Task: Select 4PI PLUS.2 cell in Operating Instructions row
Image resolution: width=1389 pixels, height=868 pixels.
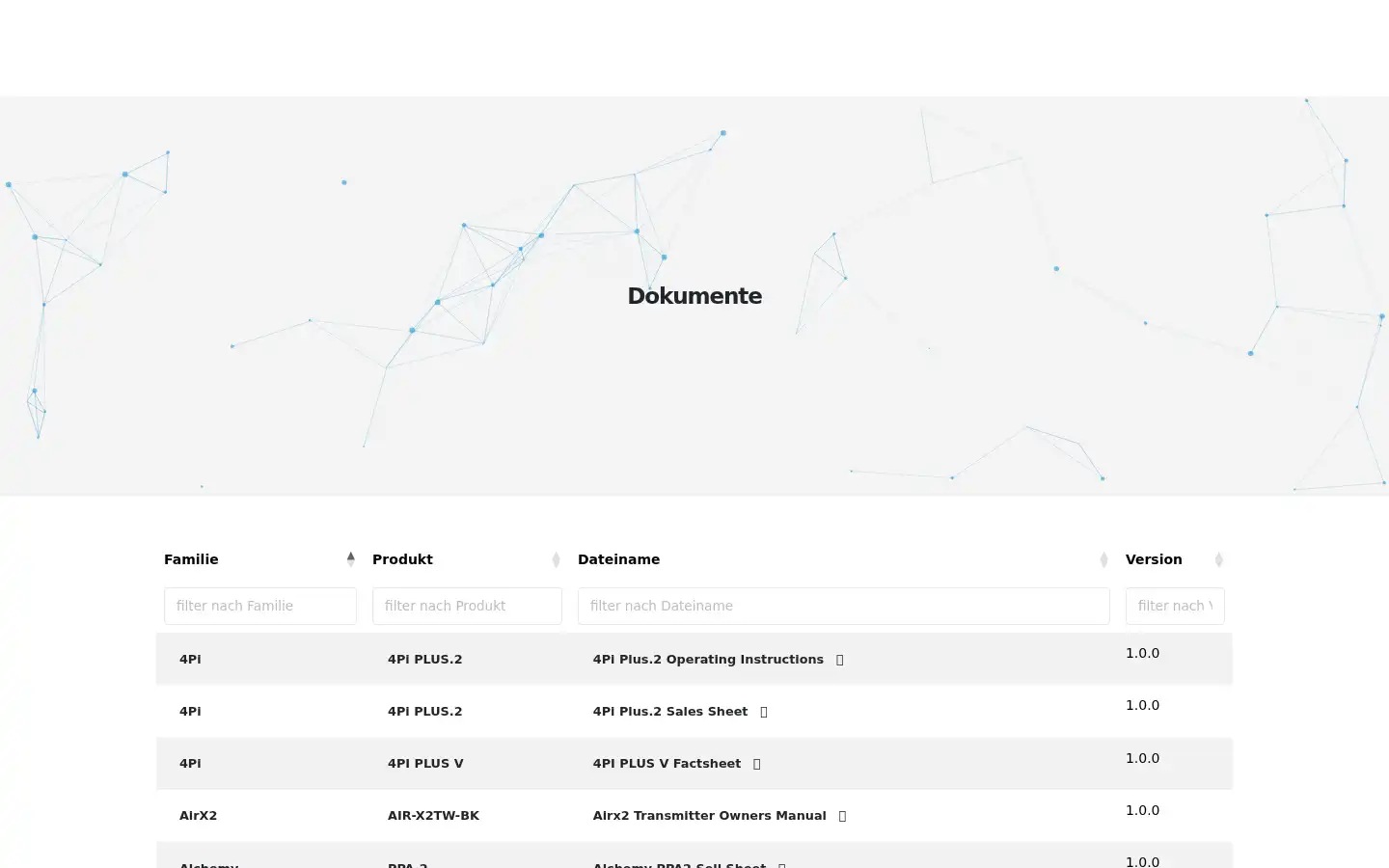Action: coord(424,660)
